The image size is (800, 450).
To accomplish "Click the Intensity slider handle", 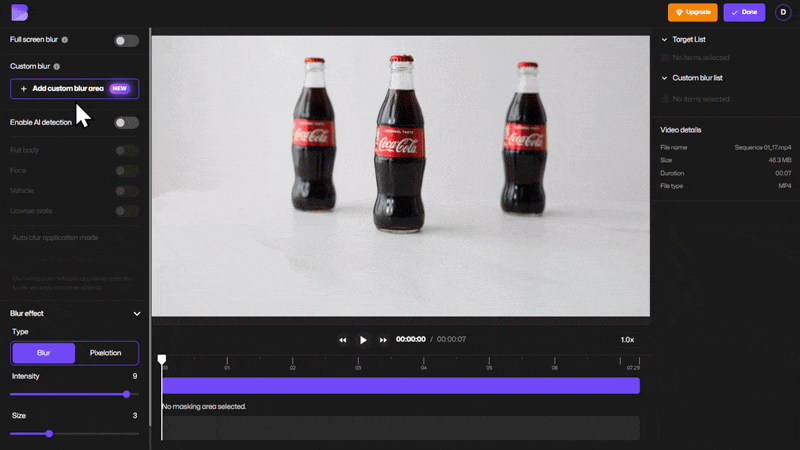I will point(127,394).
